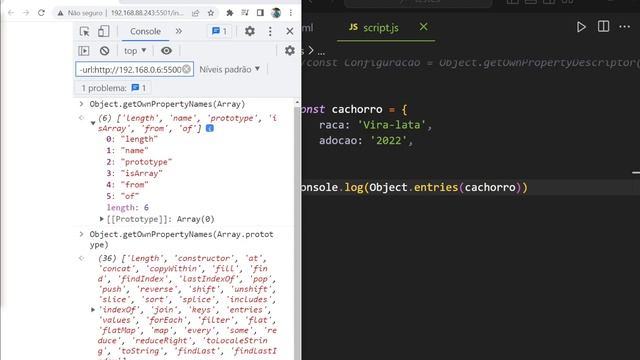Screen dimensions: 640x360
Task: Show more DevTools tabs chevron
Action: [x=179, y=31]
